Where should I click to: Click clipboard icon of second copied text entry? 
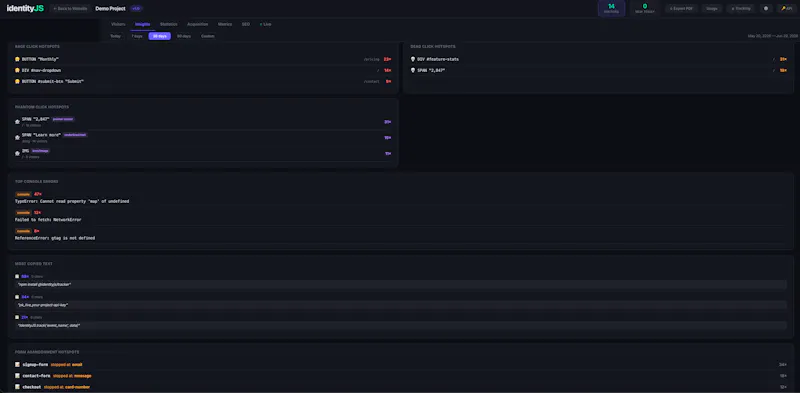click(x=17, y=297)
